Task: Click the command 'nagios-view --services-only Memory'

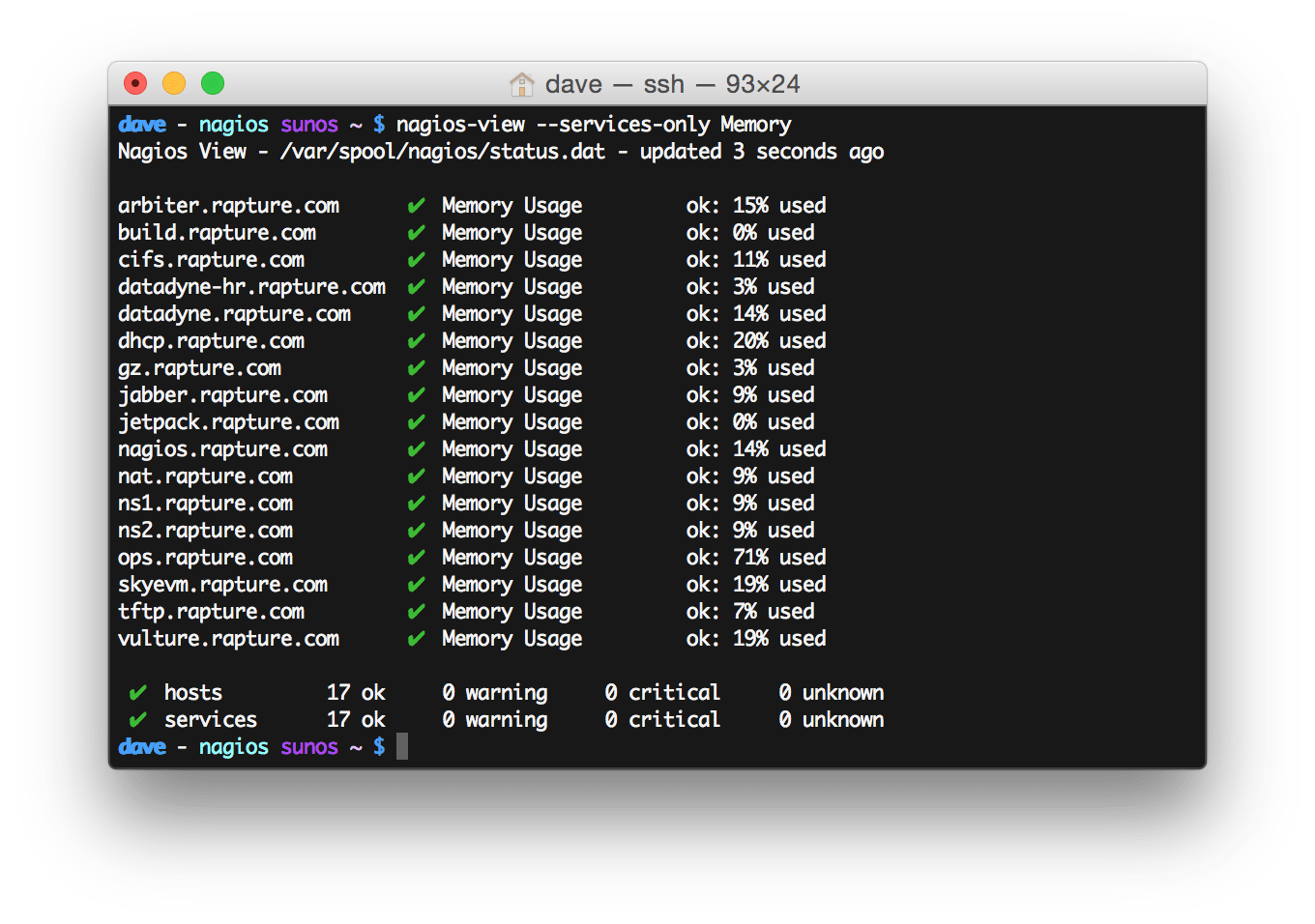Action: (594, 125)
